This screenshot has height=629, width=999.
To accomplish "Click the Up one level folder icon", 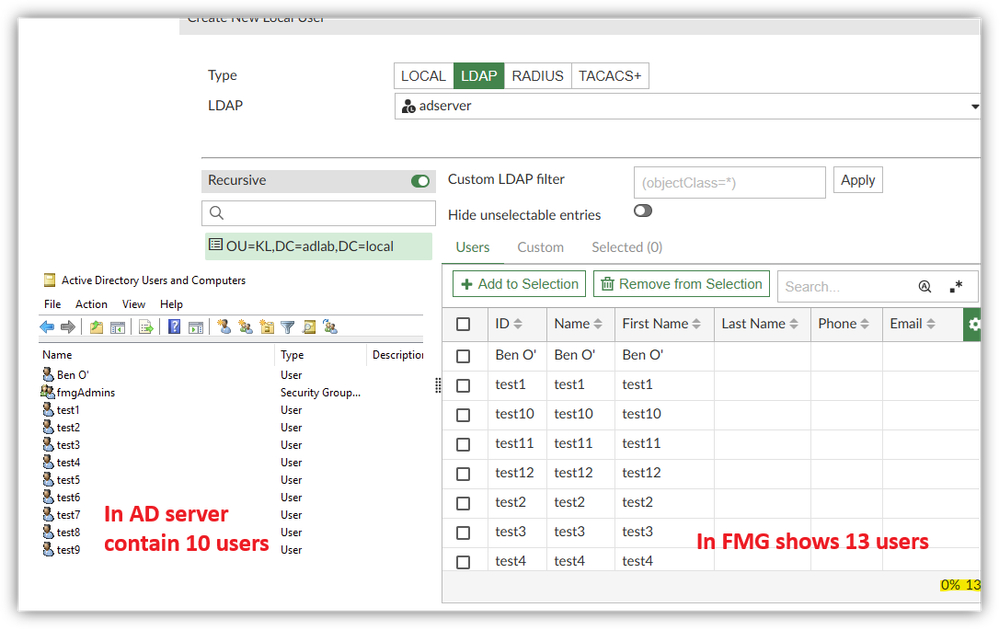I will (96, 327).
